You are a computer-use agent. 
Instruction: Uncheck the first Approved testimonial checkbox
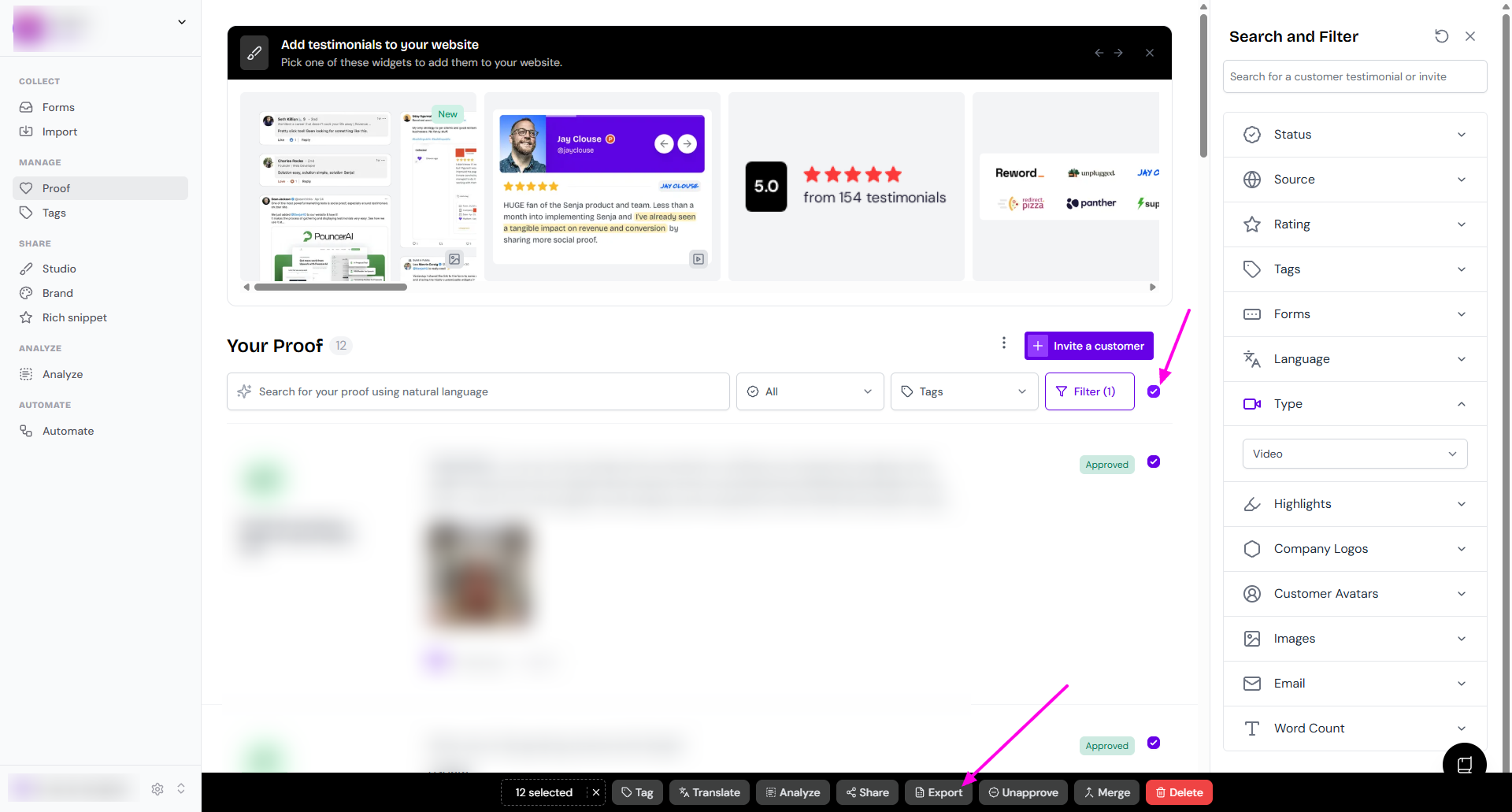tap(1154, 462)
